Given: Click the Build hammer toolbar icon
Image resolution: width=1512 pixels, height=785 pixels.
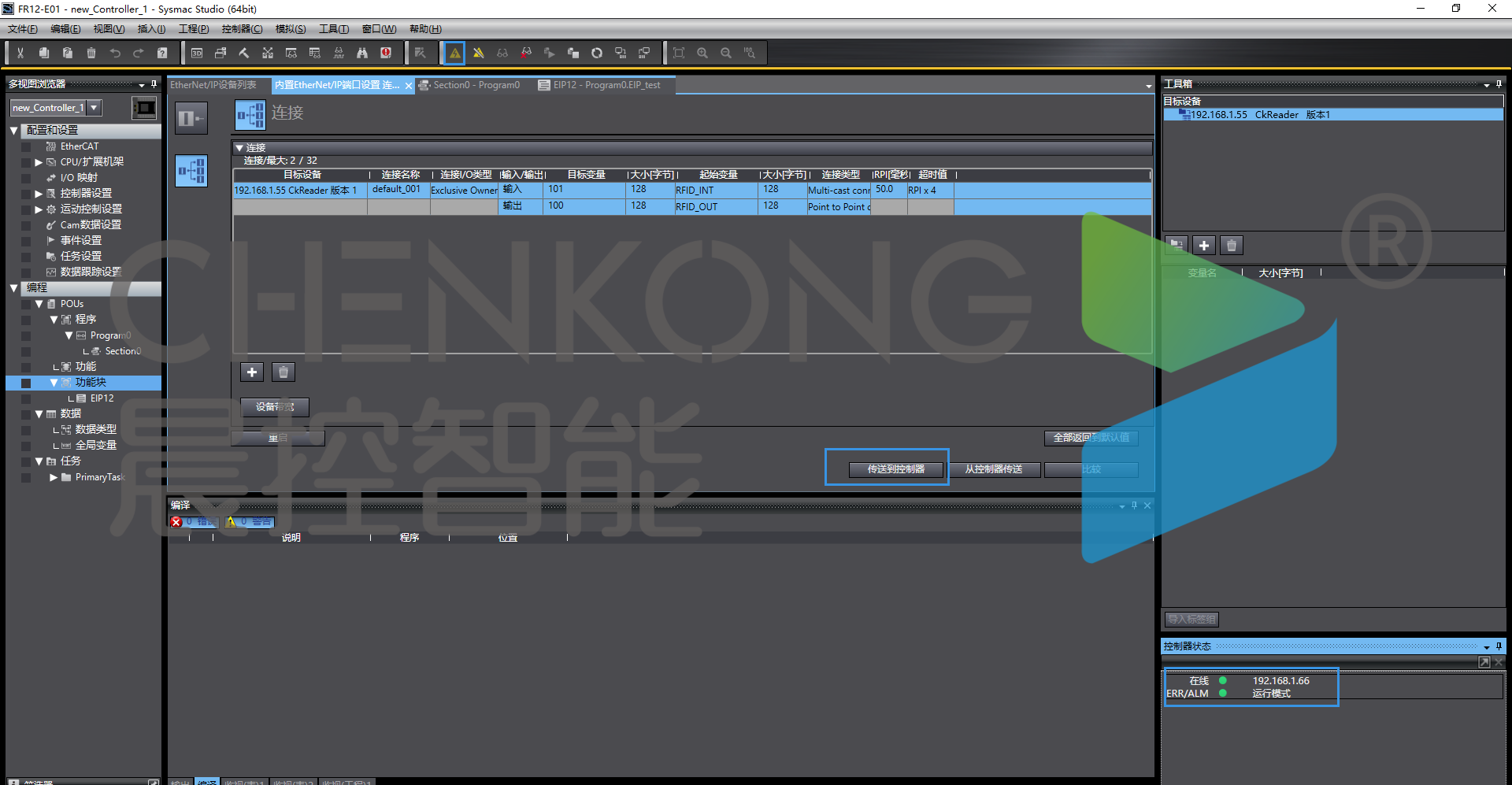Looking at the screenshot, I should pyautogui.click(x=244, y=53).
